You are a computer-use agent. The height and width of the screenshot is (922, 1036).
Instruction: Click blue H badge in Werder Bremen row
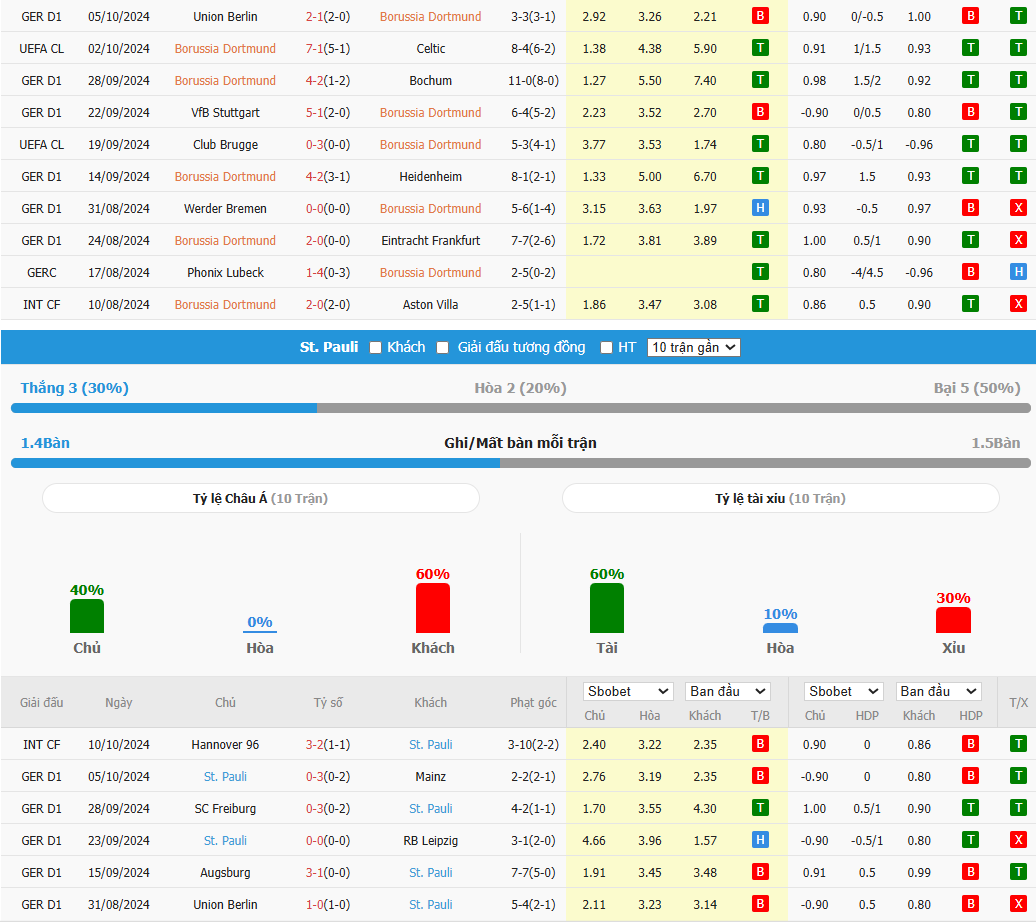pos(760,208)
